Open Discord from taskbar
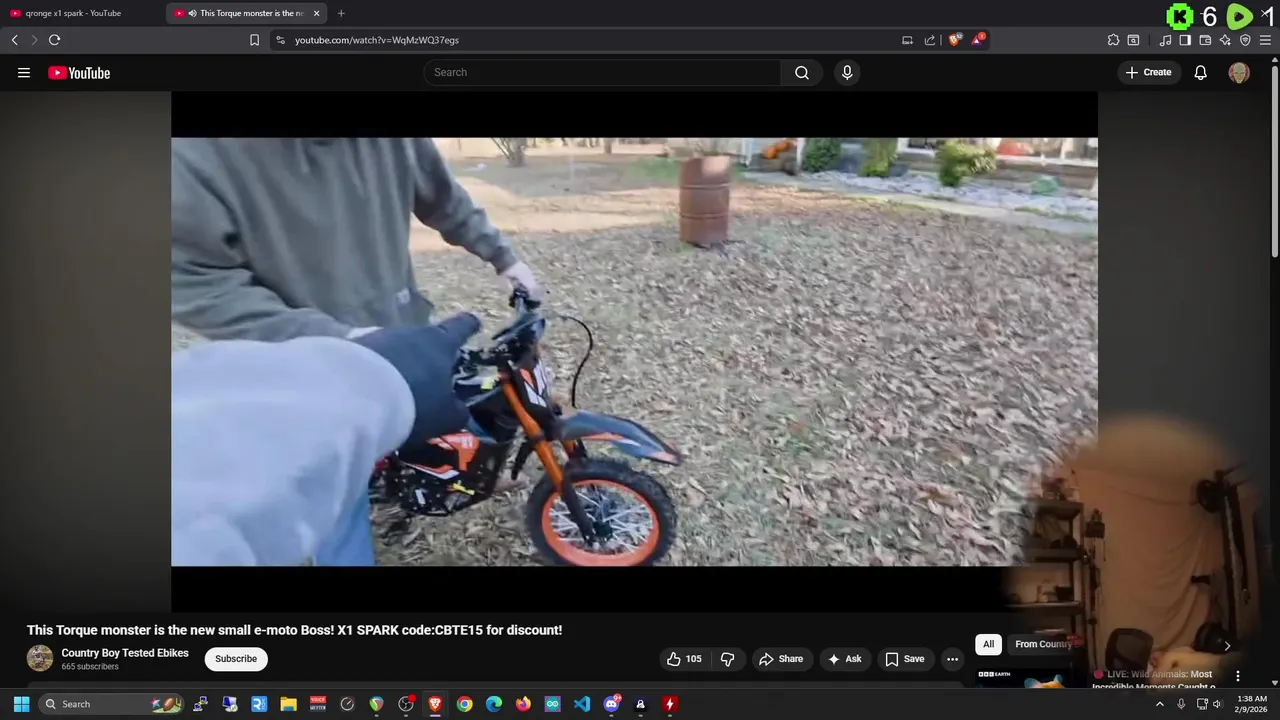Viewport: 1280px width, 720px height. [x=611, y=704]
